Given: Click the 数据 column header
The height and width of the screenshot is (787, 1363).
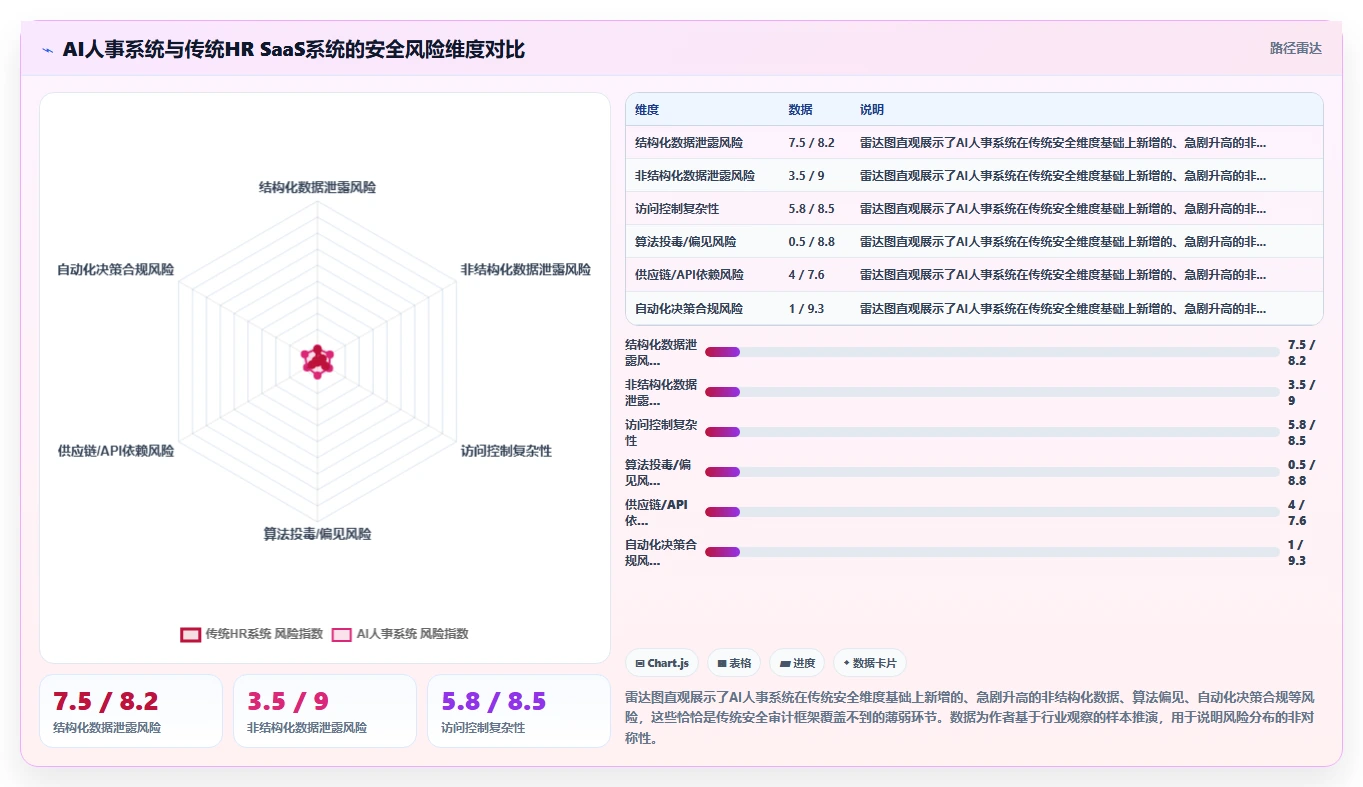Looking at the screenshot, I should tap(800, 110).
